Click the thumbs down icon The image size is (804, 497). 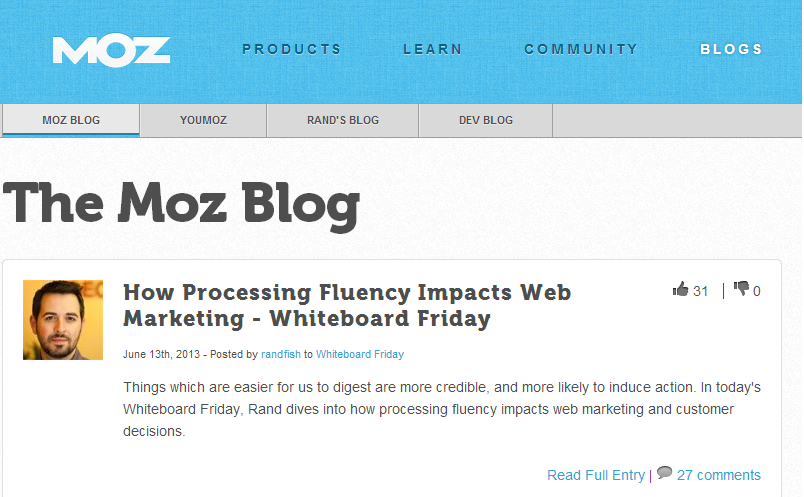(x=741, y=289)
